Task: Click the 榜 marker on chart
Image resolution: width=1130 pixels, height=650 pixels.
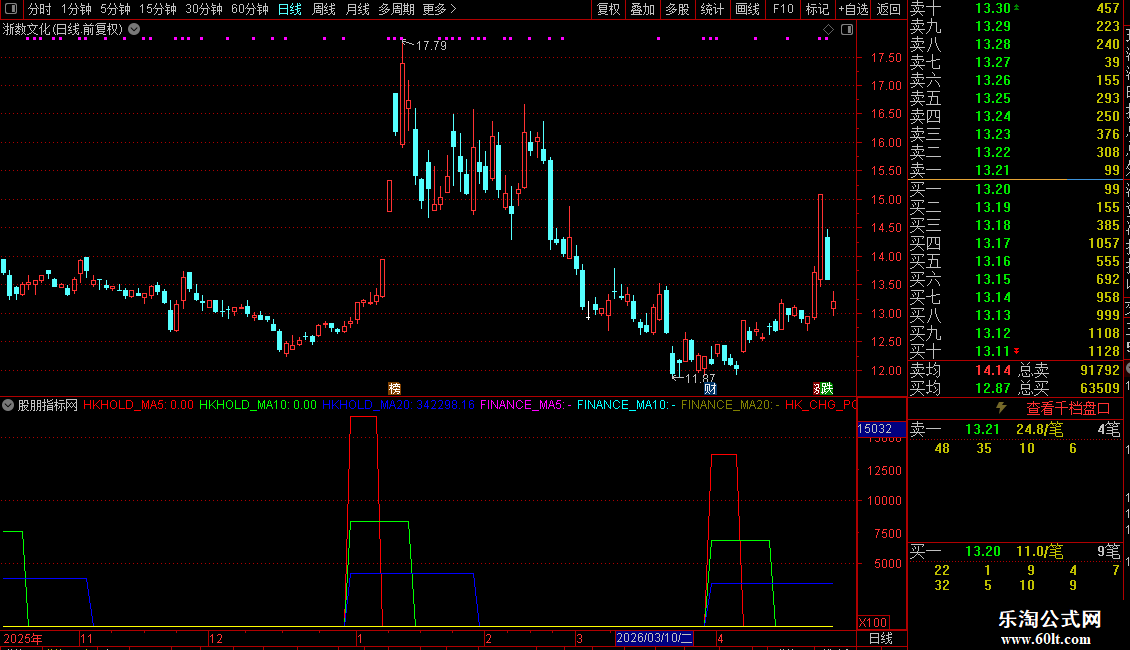Action: tap(394, 388)
